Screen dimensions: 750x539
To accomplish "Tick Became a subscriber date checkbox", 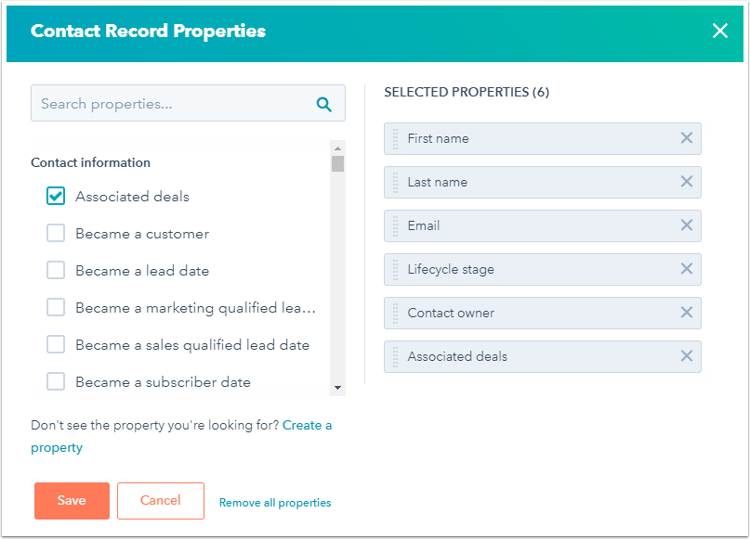I will [x=55, y=381].
